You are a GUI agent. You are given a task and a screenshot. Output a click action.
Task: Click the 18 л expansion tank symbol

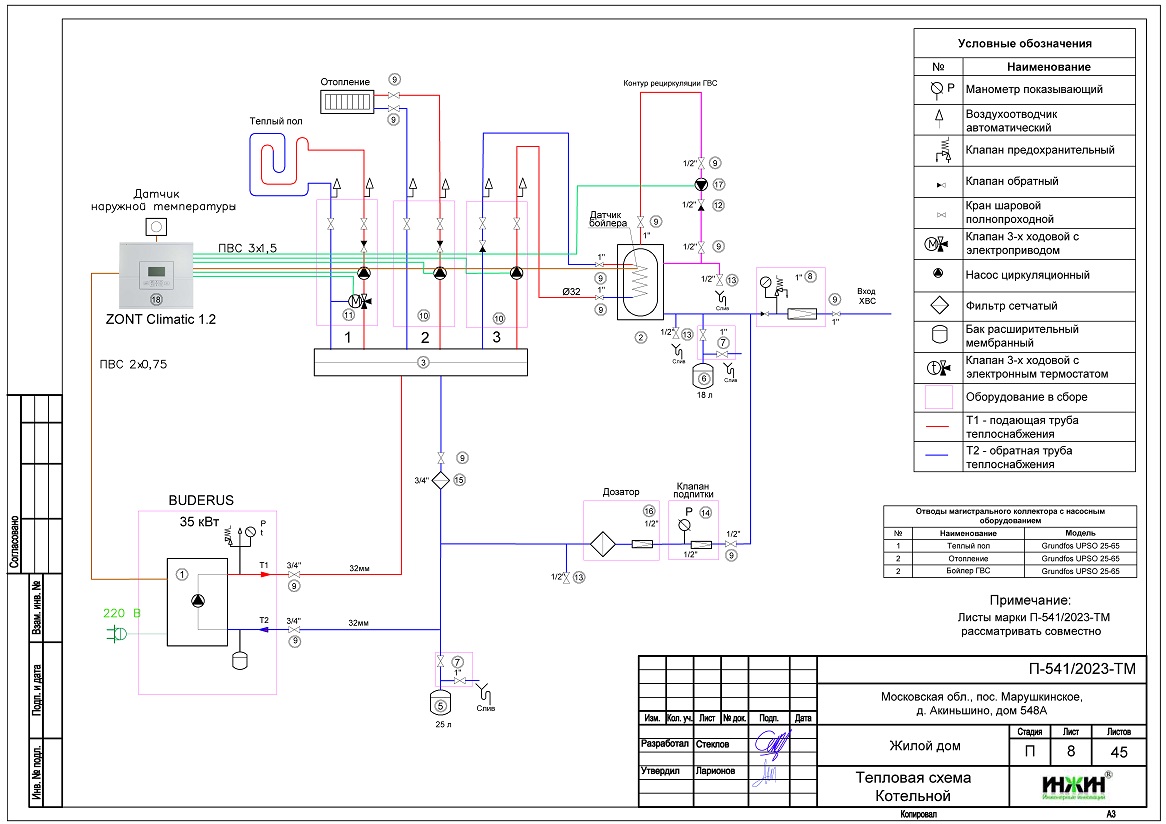703,376
